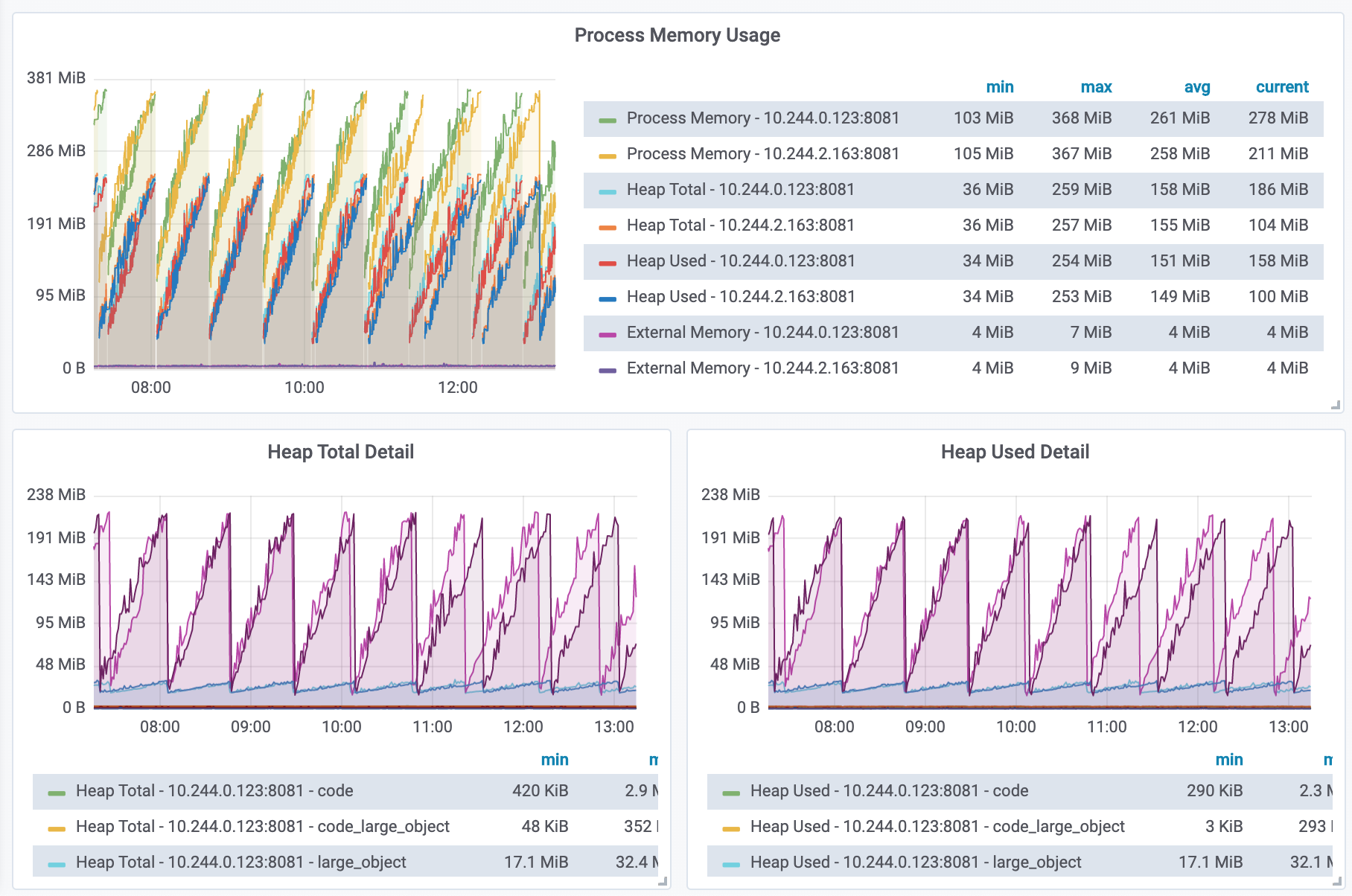This screenshot has height=896, width=1352.
Task: Toggle series Process Memory - 10.244.2.163:8081
Action: coord(763,154)
